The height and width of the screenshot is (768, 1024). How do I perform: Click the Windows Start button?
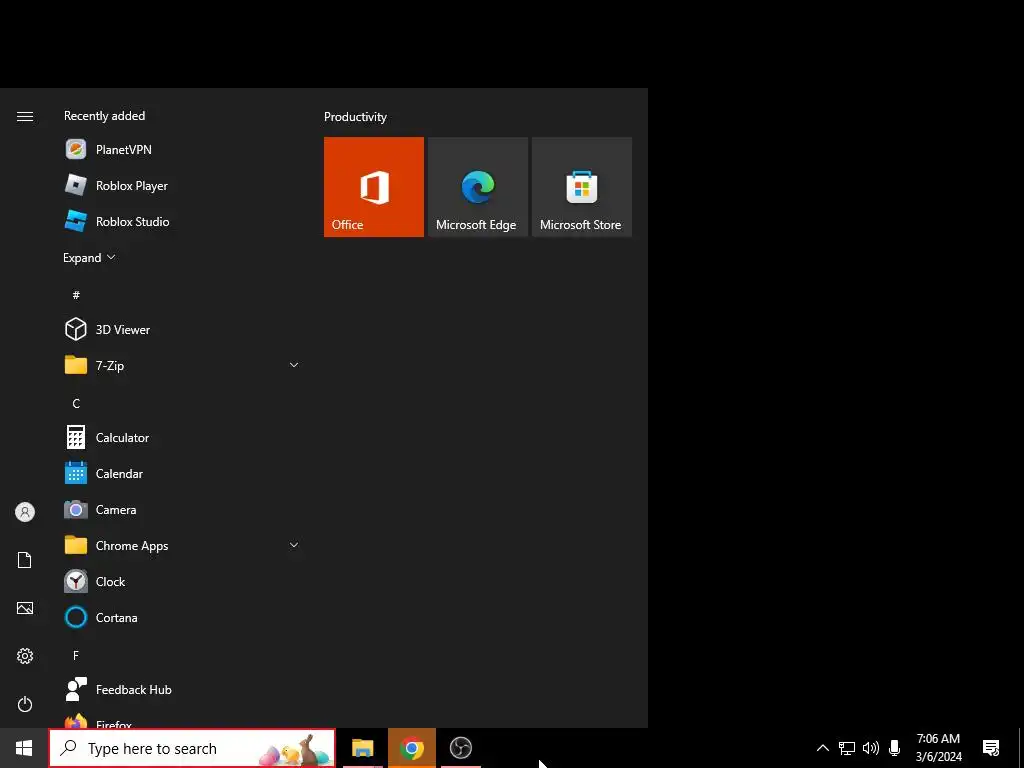pos(24,748)
